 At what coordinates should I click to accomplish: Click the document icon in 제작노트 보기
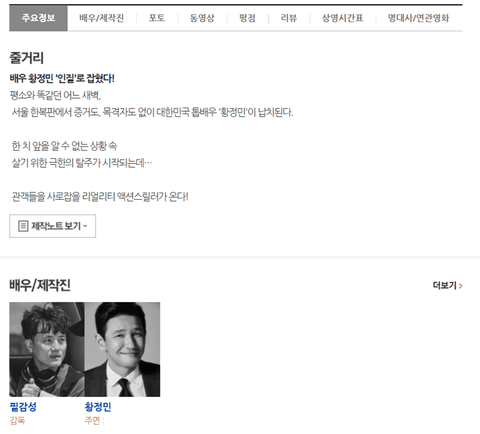click(23, 226)
